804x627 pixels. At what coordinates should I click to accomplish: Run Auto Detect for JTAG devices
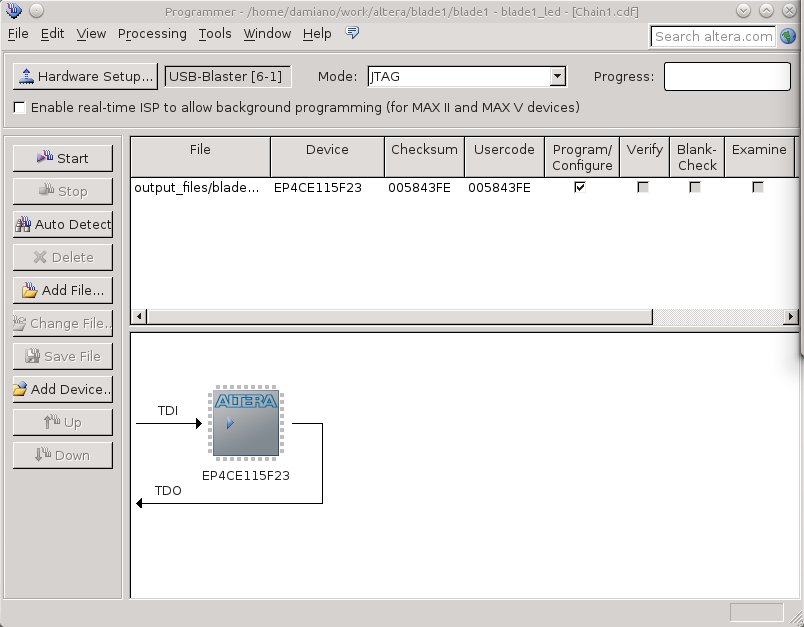pyautogui.click(x=63, y=224)
